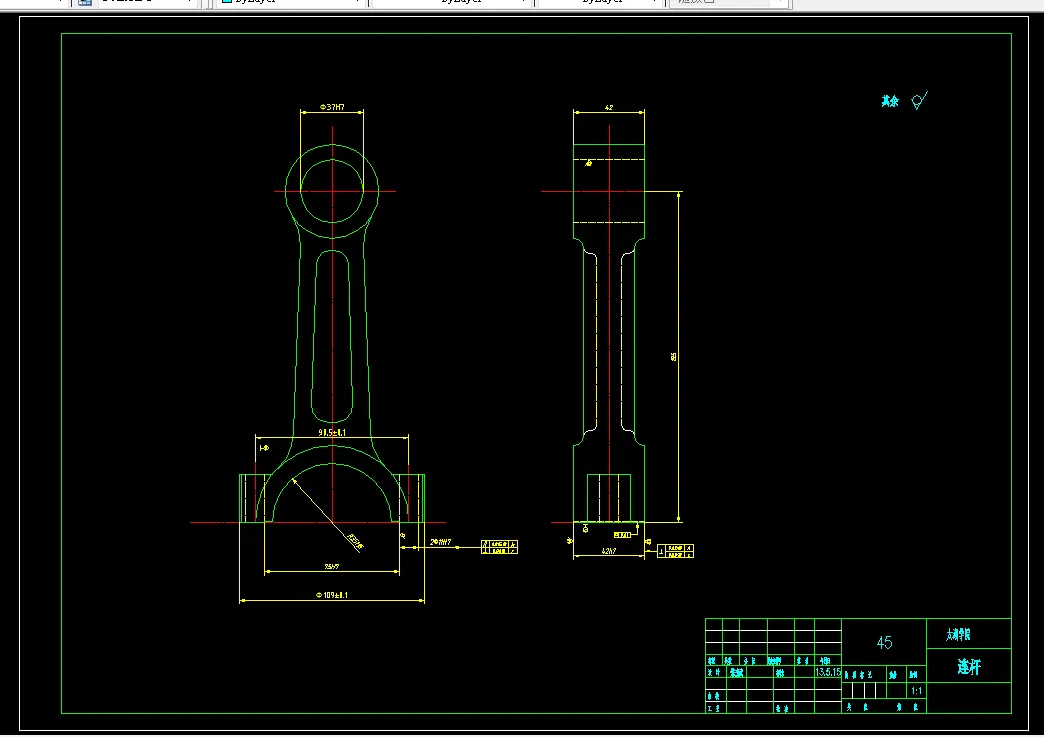Select the 42 width dimension in the side view
Screen dimensions: 1044x737
609,107
